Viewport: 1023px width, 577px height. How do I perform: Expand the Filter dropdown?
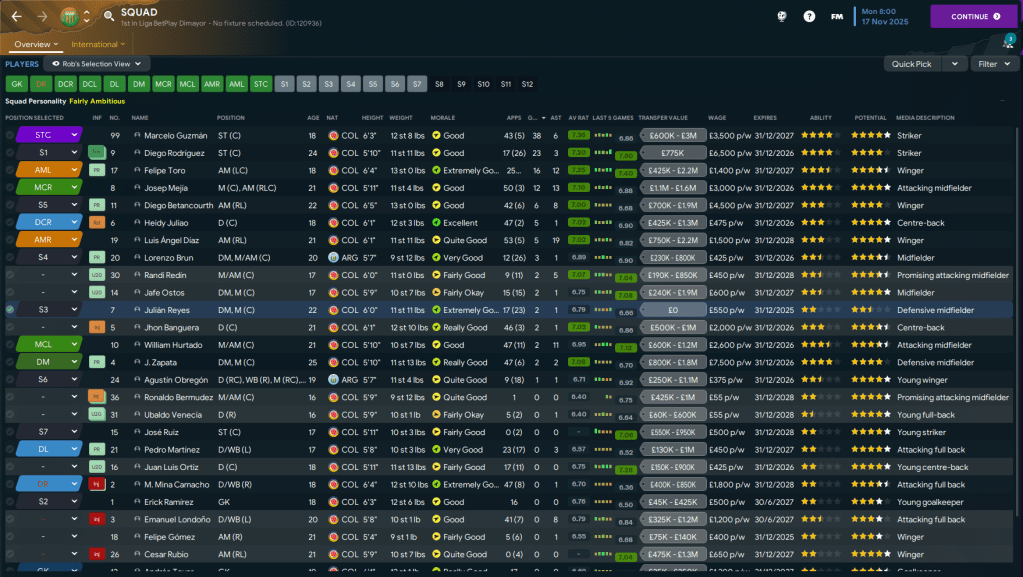[x=992, y=64]
